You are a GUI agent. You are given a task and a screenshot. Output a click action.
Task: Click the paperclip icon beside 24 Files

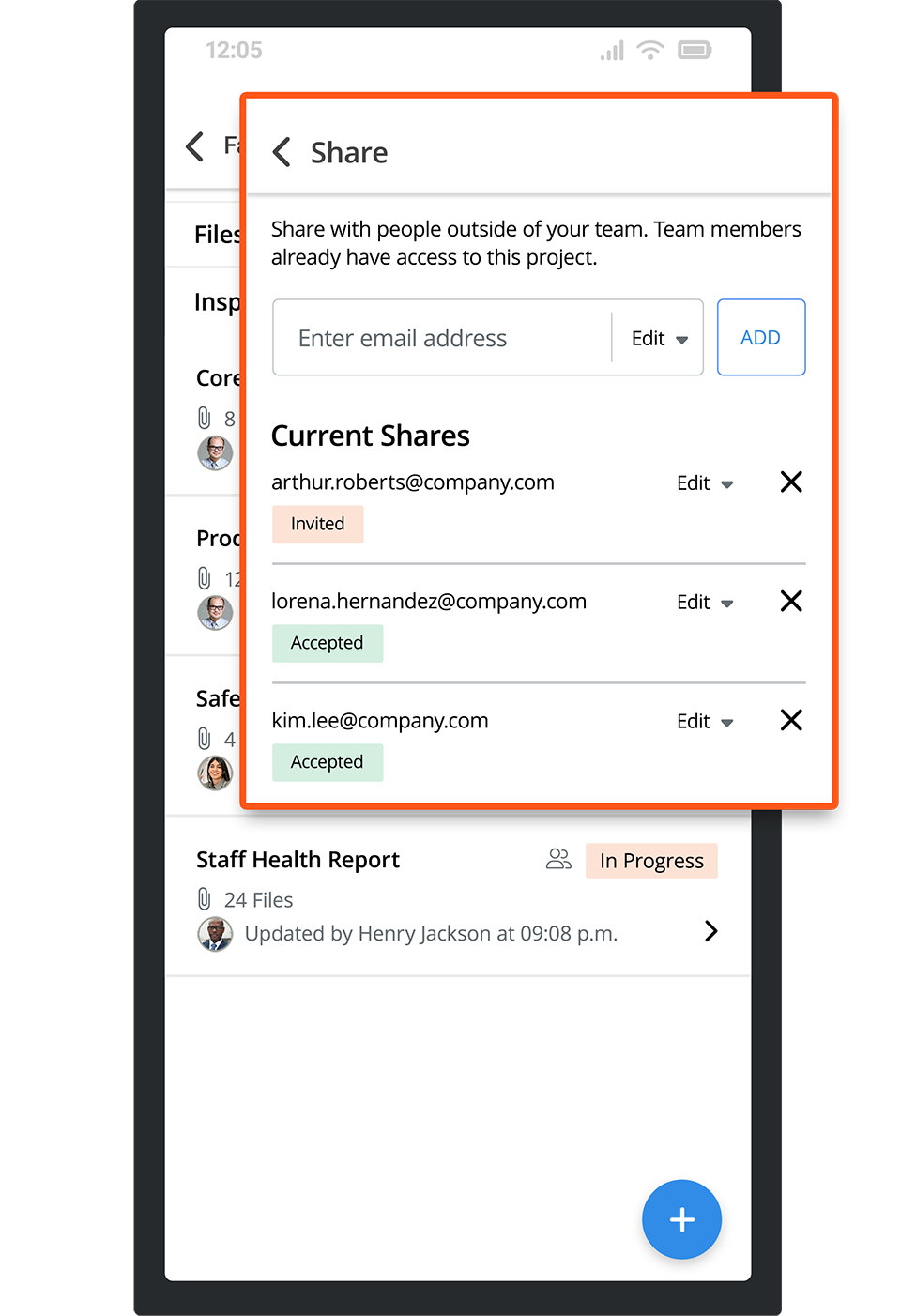205,899
